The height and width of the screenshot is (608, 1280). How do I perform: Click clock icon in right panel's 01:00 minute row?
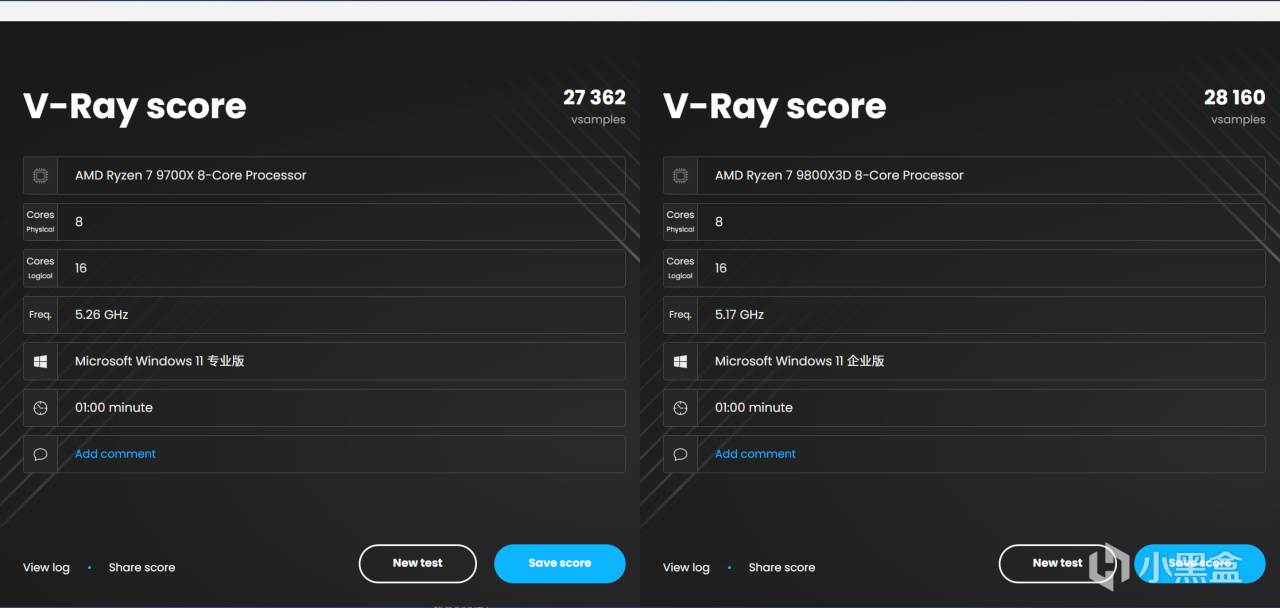tap(680, 408)
